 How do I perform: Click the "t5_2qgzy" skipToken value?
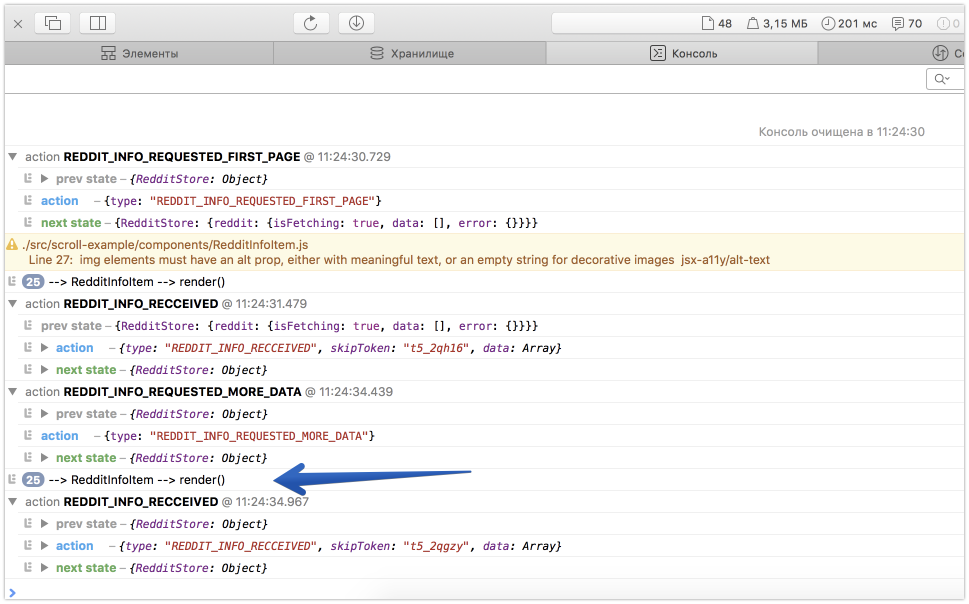coord(436,546)
